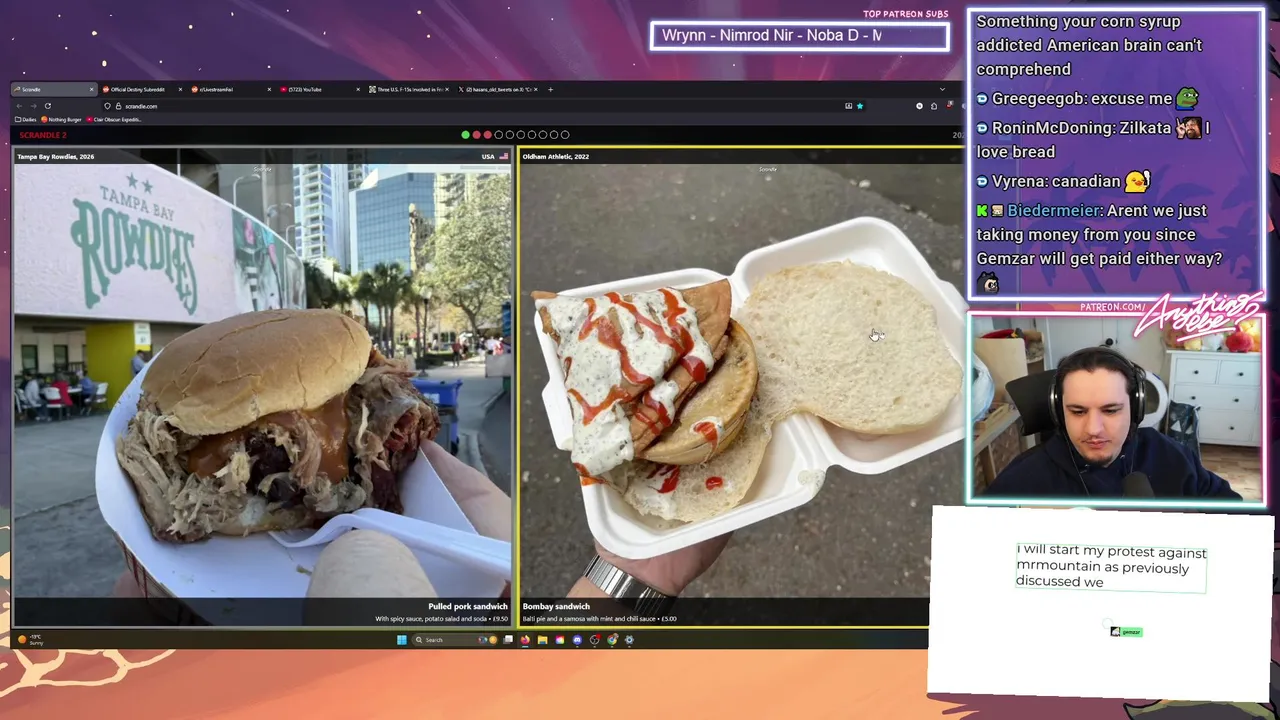Reload the scrandle.com page

click(x=47, y=106)
